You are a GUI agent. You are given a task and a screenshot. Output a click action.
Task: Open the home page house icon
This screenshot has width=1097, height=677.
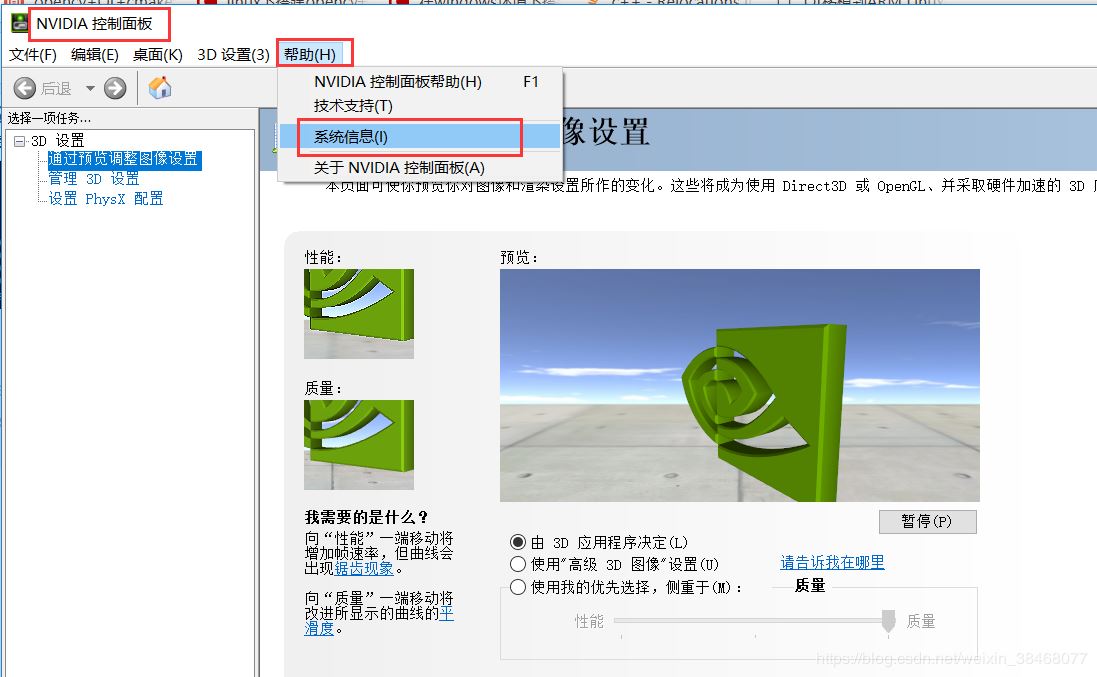coord(160,87)
